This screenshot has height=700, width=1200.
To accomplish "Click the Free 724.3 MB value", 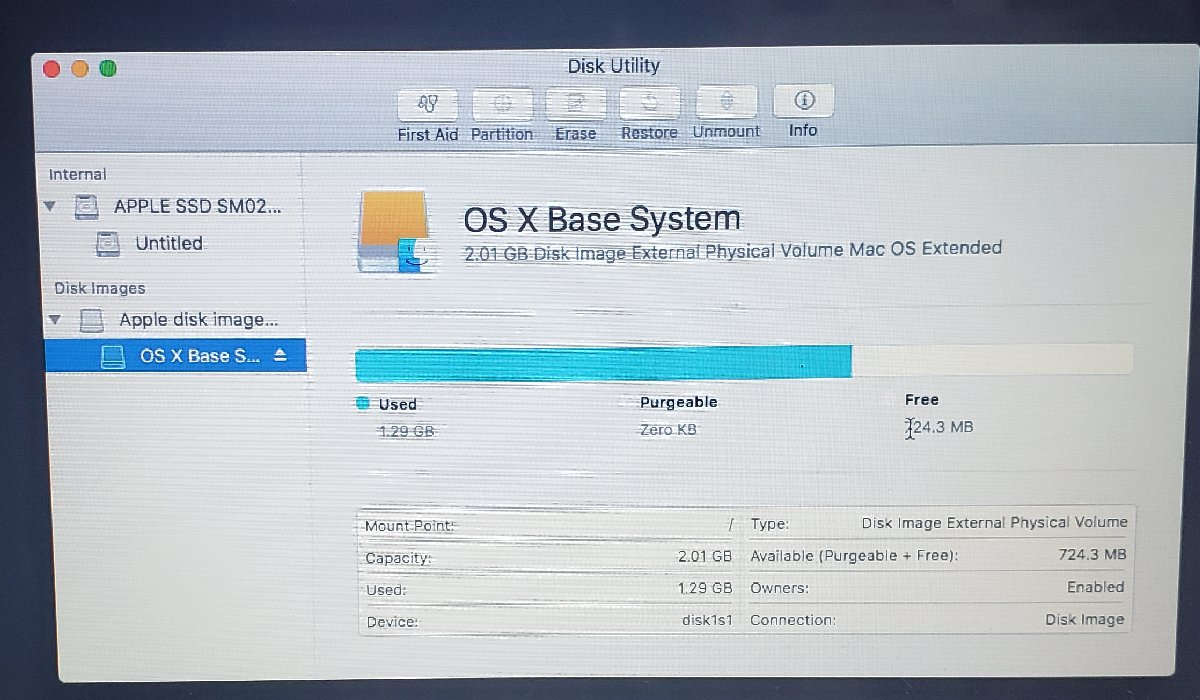I will click(x=939, y=427).
